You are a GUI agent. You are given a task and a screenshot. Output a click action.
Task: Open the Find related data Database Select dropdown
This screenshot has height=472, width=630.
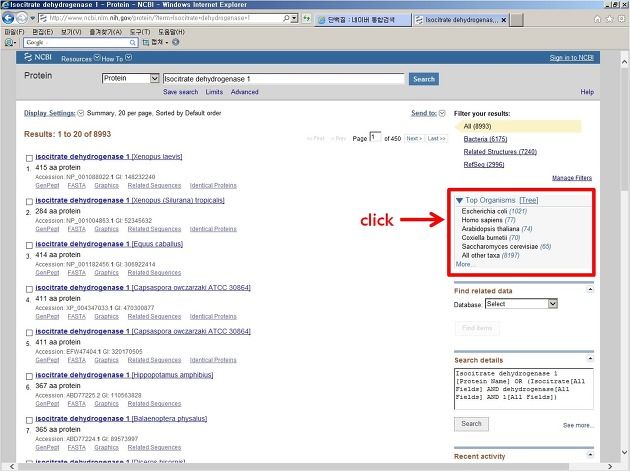pyautogui.click(x=521, y=304)
